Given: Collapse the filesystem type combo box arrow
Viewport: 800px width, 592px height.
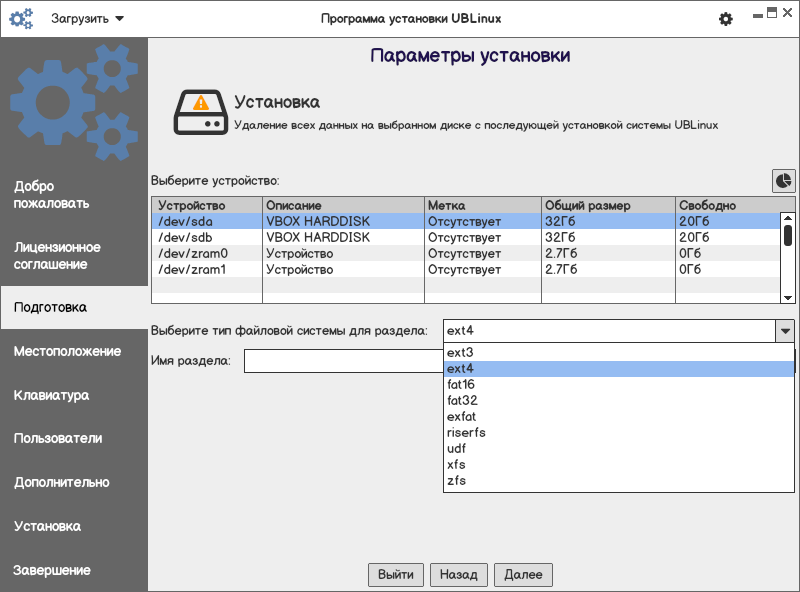Looking at the screenshot, I should point(785,330).
